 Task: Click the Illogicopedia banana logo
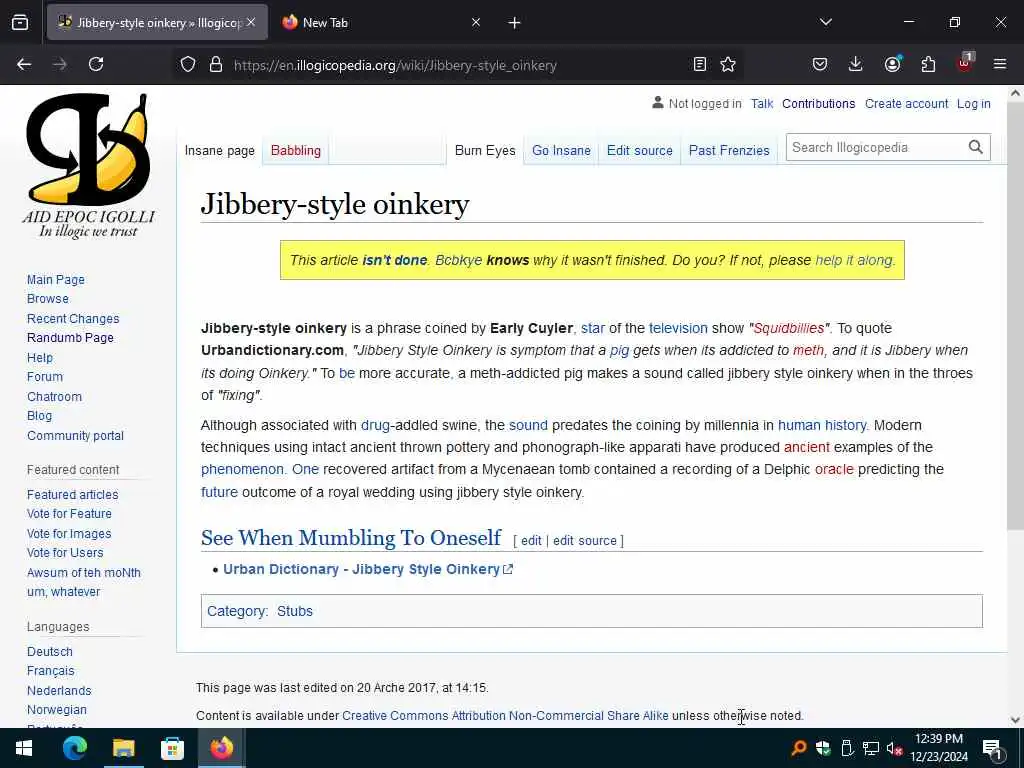click(x=88, y=166)
